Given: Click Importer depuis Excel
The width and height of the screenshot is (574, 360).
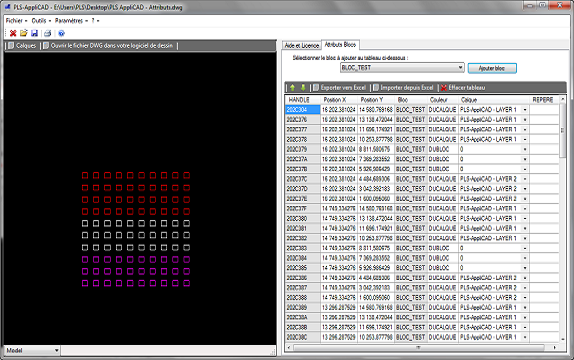Looking at the screenshot, I should (x=403, y=88).
